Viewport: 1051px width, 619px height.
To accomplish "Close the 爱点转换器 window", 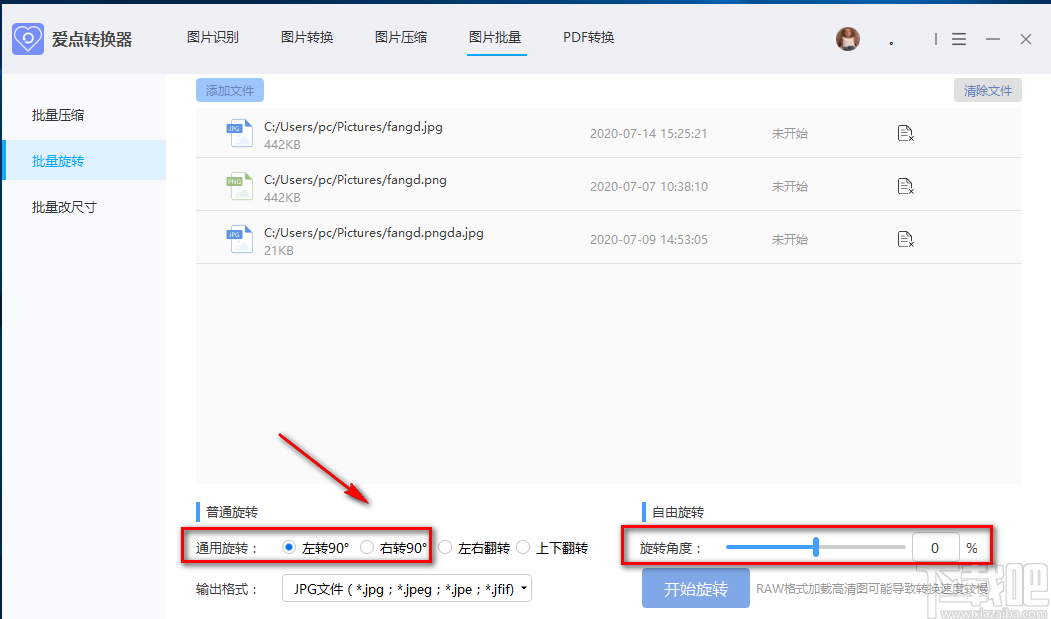I will pos(1026,39).
